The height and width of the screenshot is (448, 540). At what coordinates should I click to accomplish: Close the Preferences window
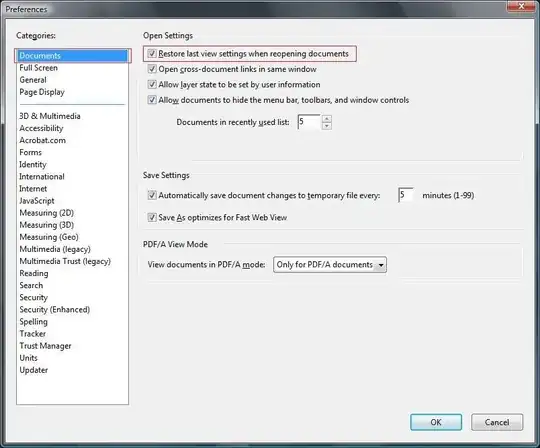[521, 6]
